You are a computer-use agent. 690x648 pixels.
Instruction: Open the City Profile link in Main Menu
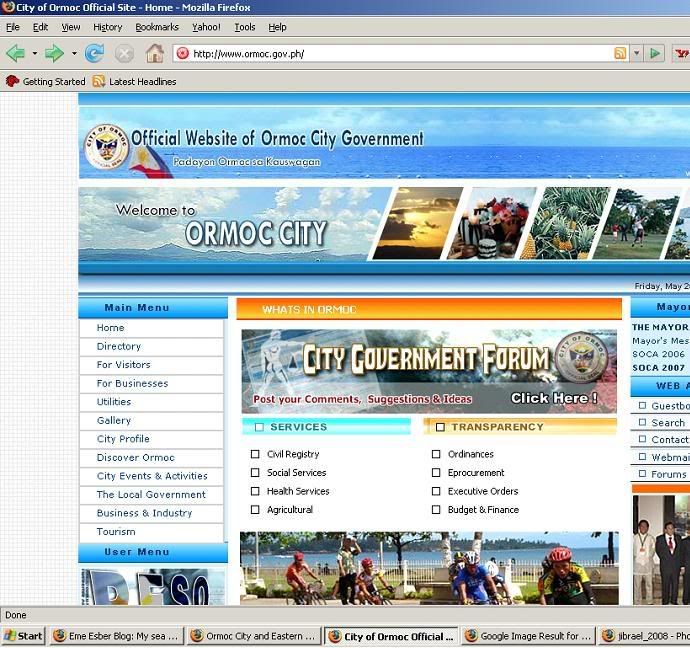coord(123,439)
